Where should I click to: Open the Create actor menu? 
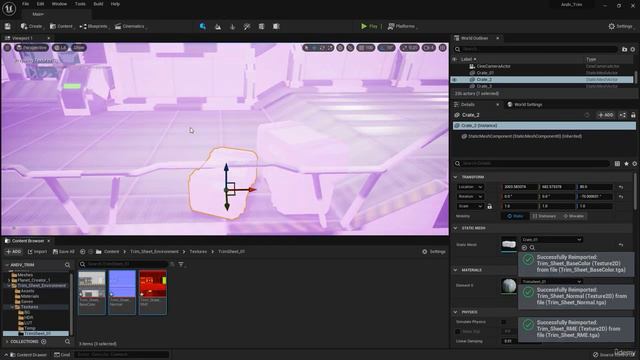pos(31,26)
